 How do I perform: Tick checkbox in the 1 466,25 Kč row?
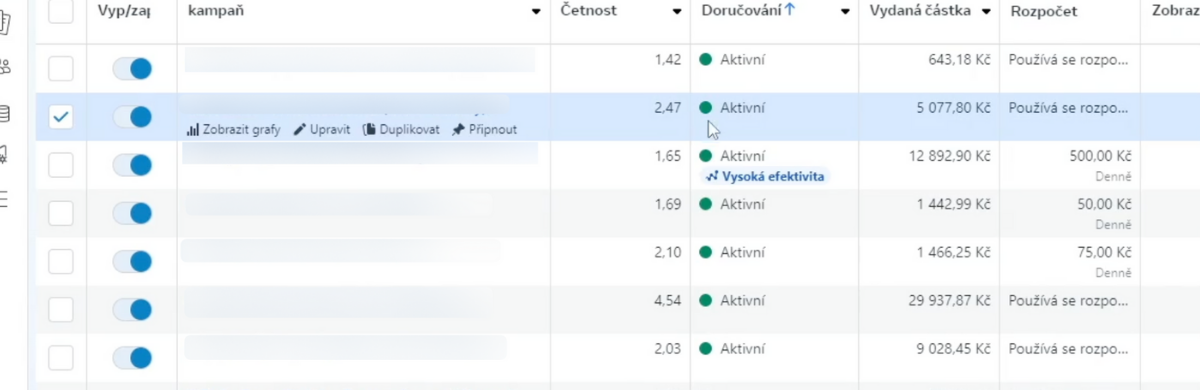[x=61, y=261]
